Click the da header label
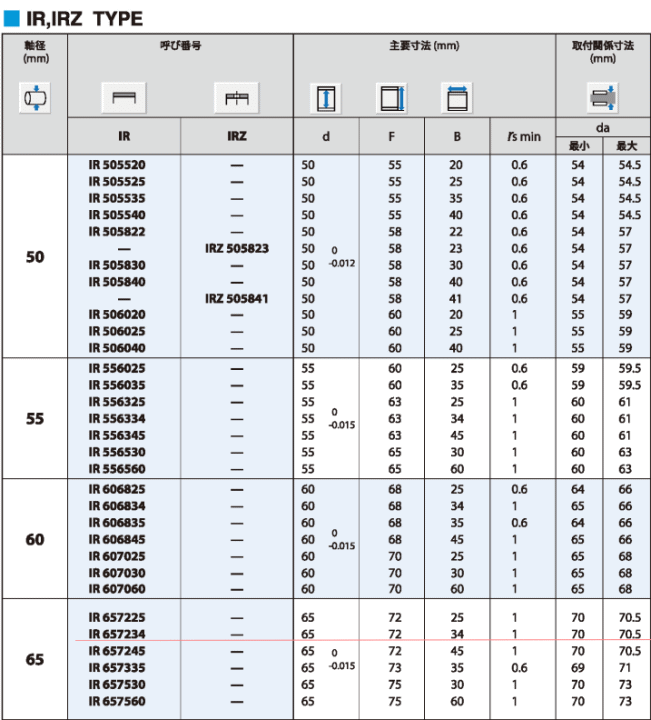This screenshot has width=651, height=720. pyautogui.click(x=602, y=128)
